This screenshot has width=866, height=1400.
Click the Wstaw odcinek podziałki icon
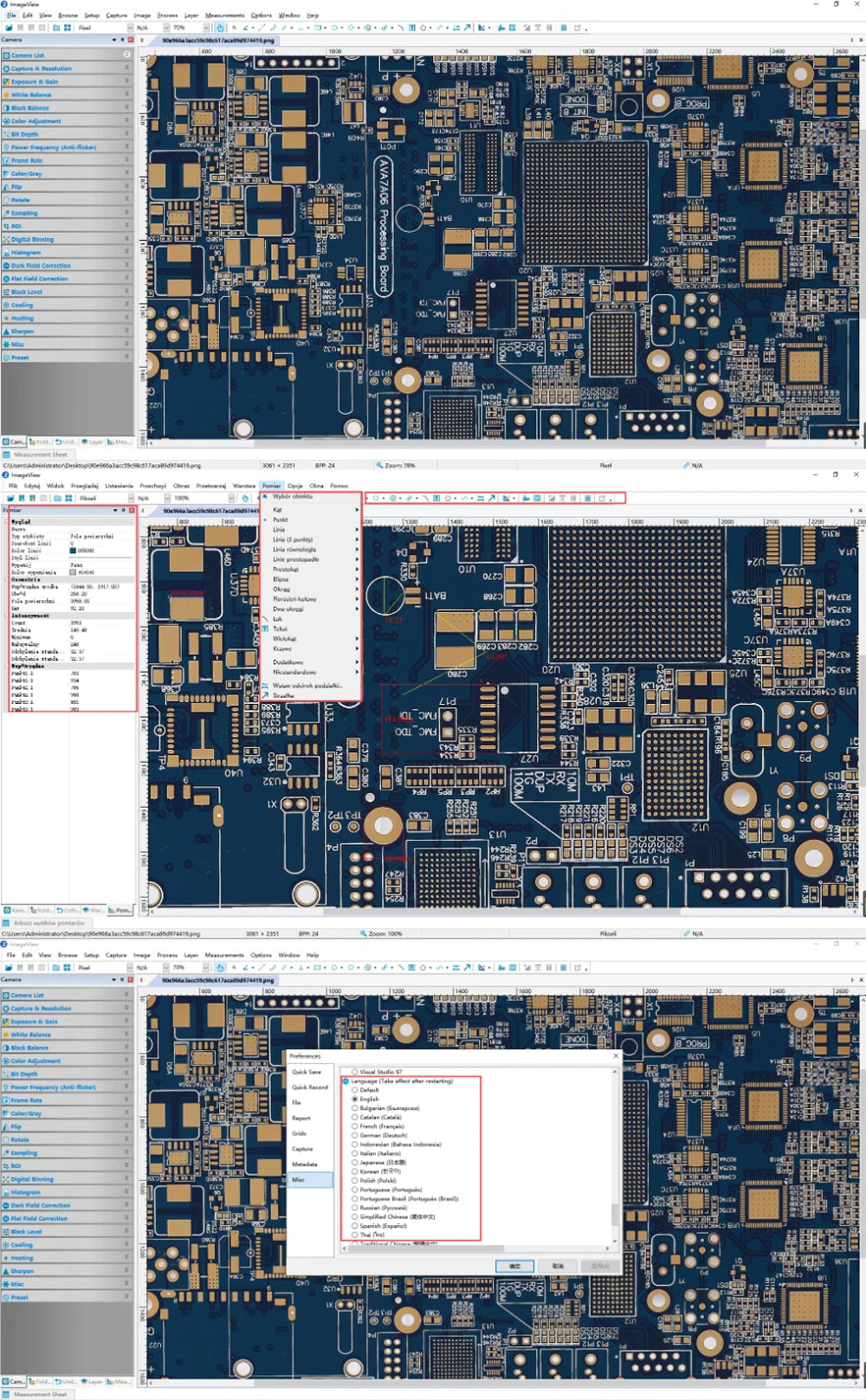266,686
